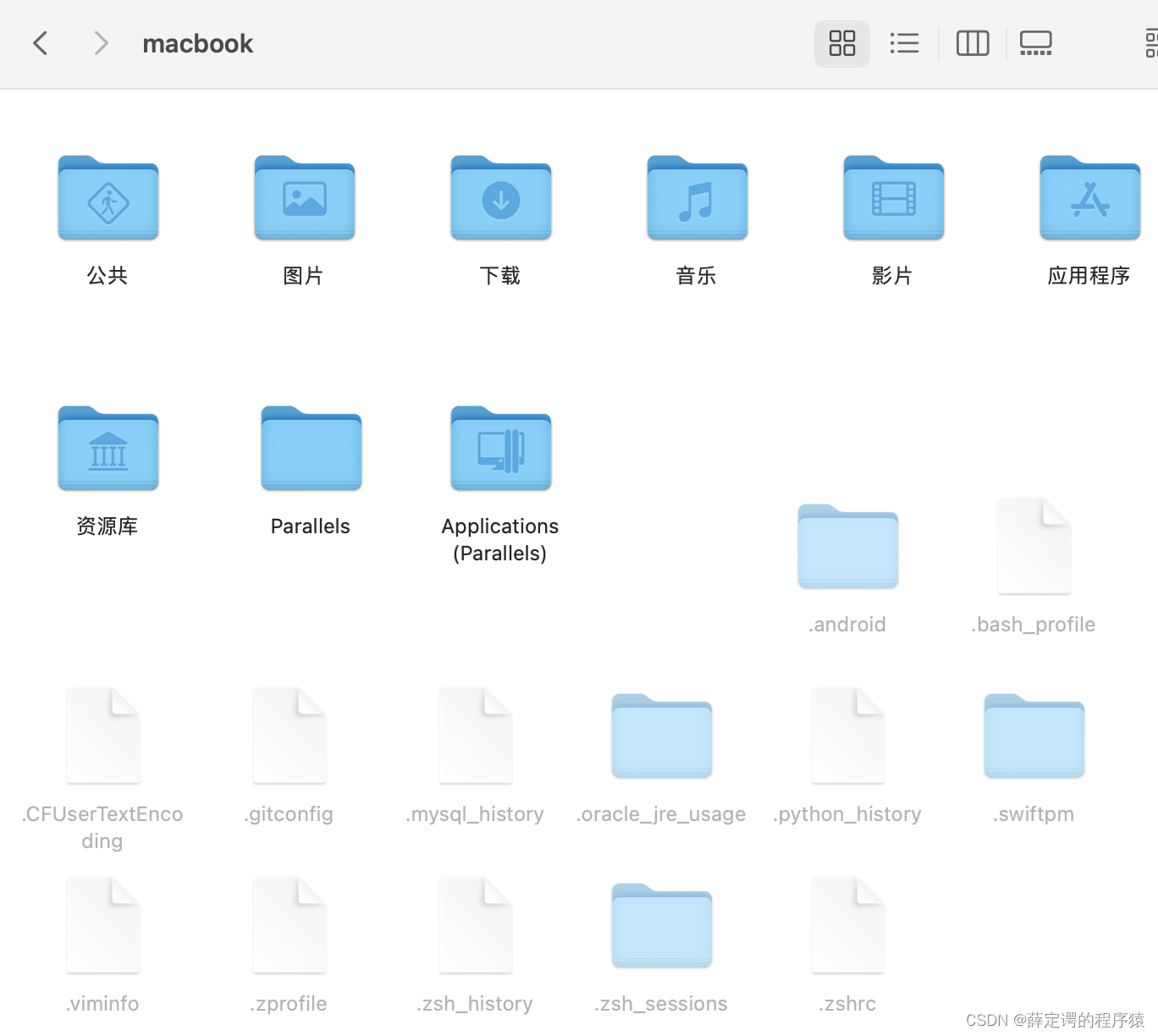Select the .gitconfig file icon
The height and width of the screenshot is (1036, 1158).
[289, 736]
